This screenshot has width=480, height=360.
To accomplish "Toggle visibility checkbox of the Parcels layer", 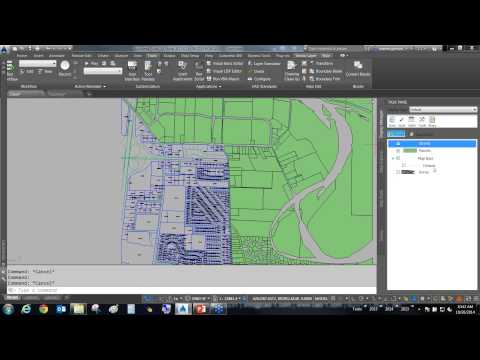I will [x=398, y=151].
